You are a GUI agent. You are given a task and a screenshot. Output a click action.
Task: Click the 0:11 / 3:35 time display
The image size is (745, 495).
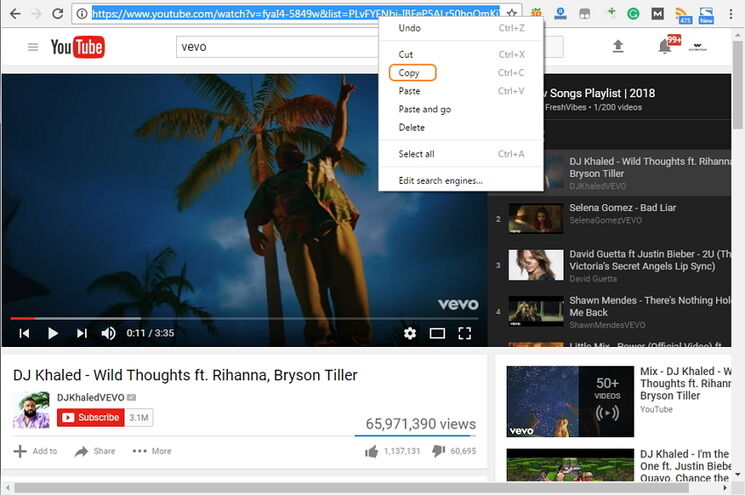pyautogui.click(x=150, y=333)
